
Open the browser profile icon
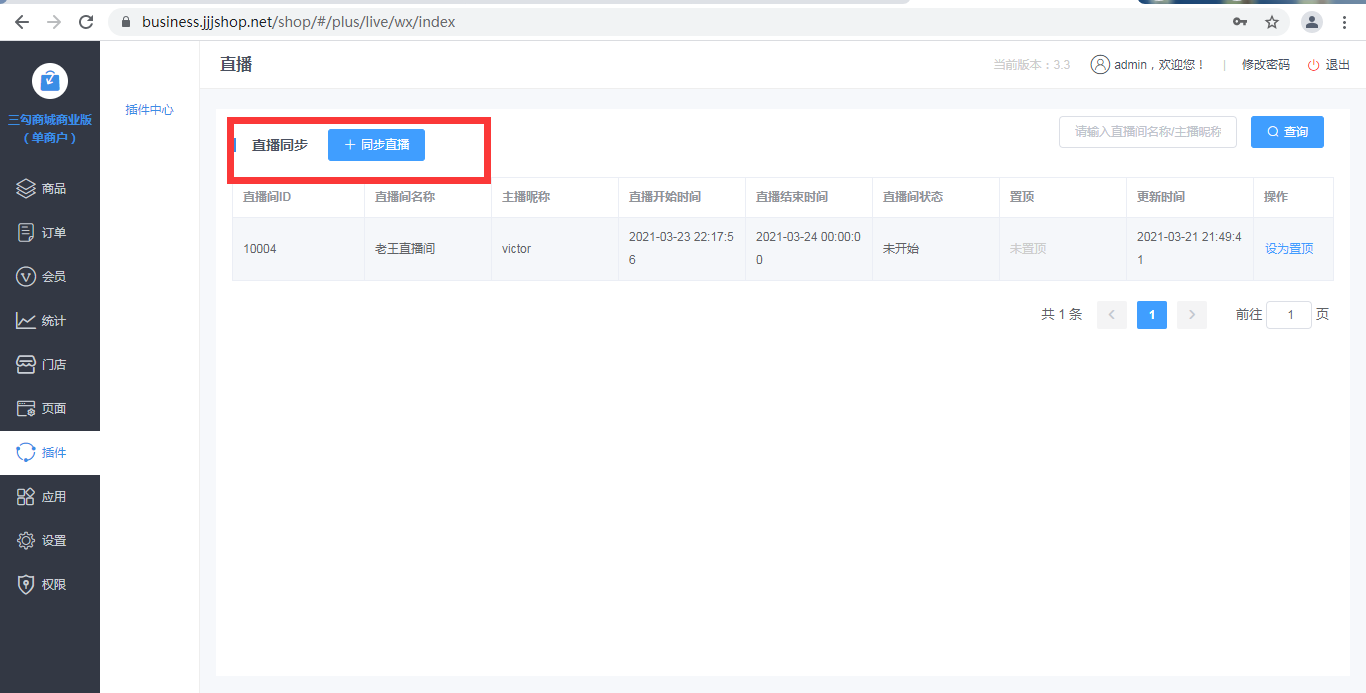(1312, 22)
